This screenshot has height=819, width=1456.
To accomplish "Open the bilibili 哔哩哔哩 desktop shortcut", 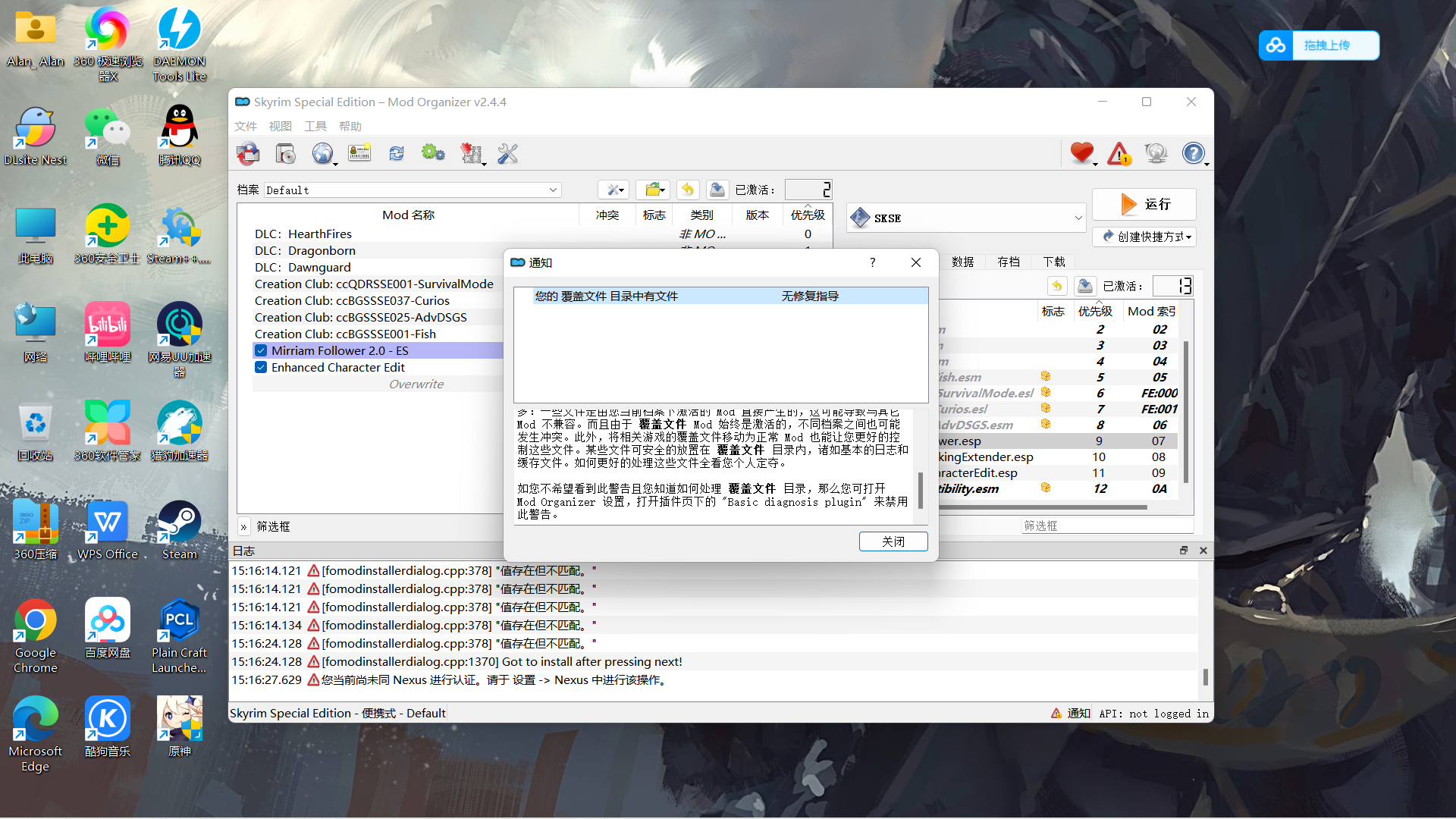I will 108,333.
